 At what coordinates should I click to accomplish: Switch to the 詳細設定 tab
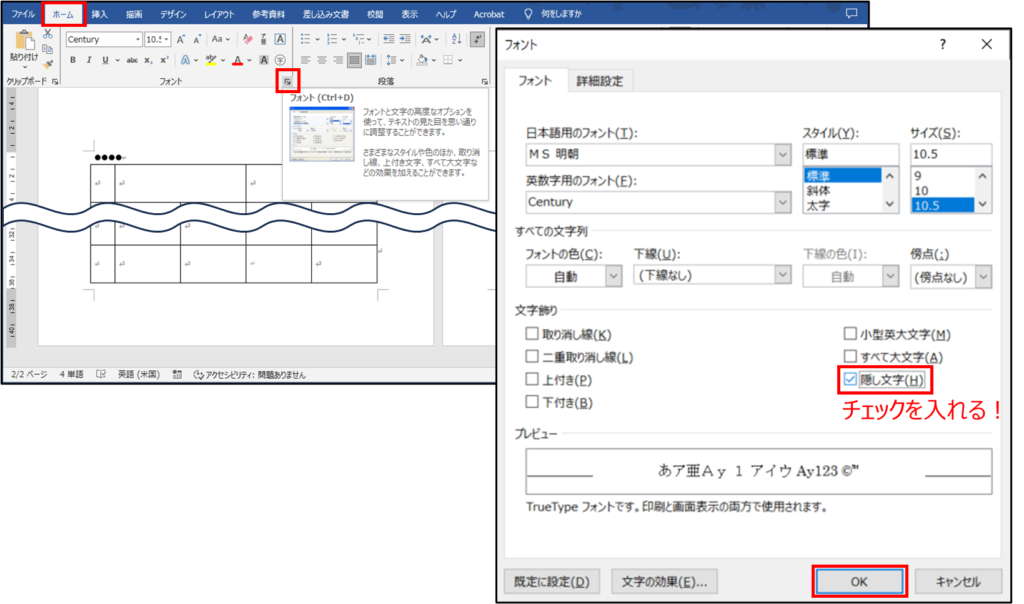coord(600,81)
